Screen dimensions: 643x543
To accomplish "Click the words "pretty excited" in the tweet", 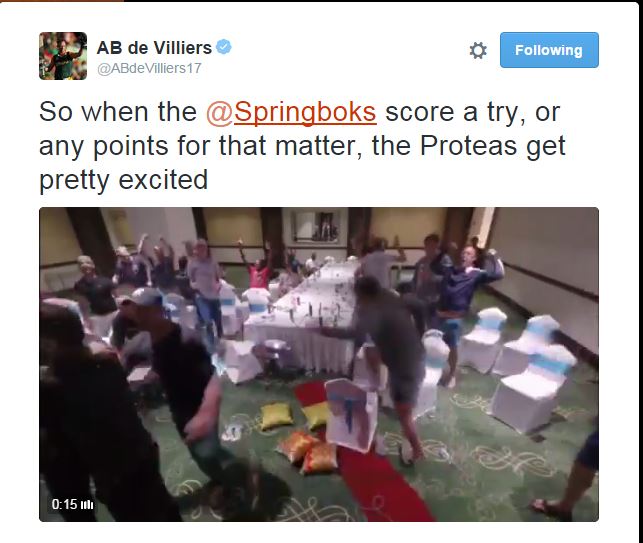I will (x=123, y=180).
